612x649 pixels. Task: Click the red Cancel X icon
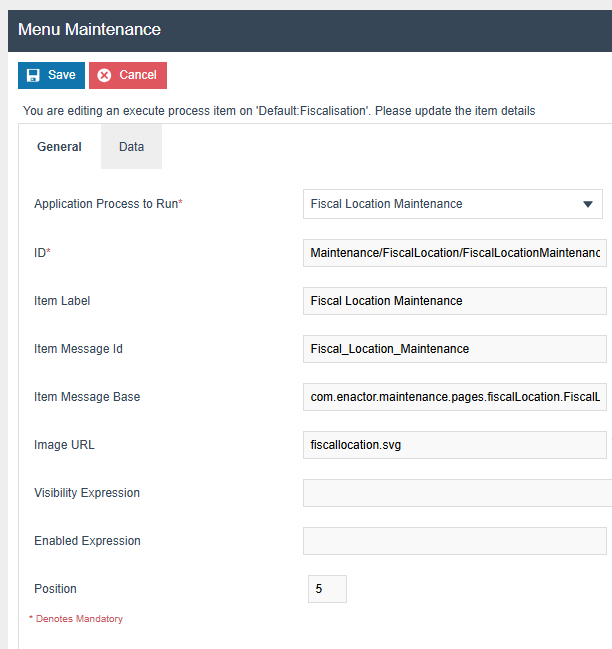pyautogui.click(x=104, y=75)
